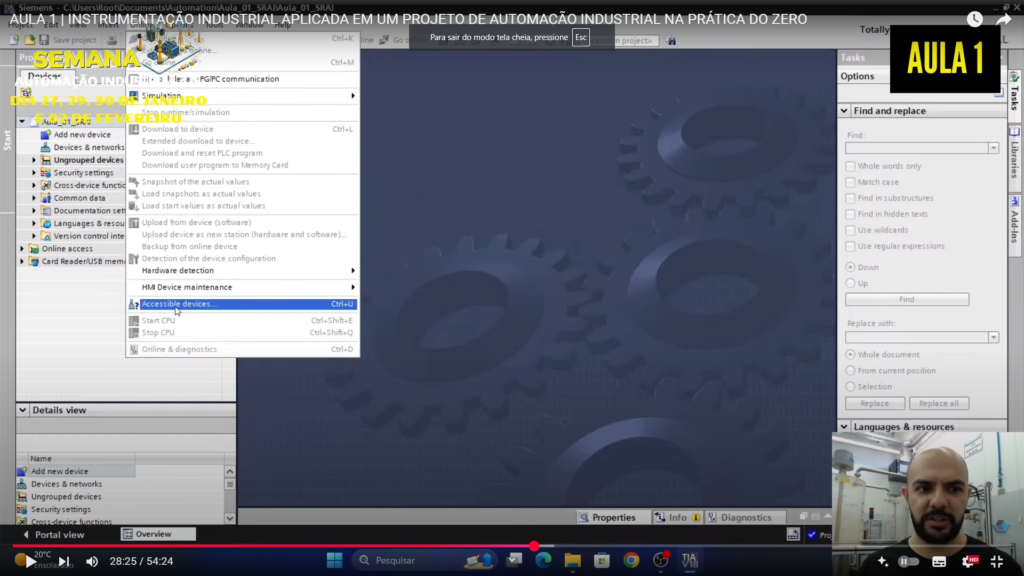This screenshot has width=1024, height=576.
Task: Mute the video using the speaker icon
Action: pyautogui.click(x=92, y=561)
